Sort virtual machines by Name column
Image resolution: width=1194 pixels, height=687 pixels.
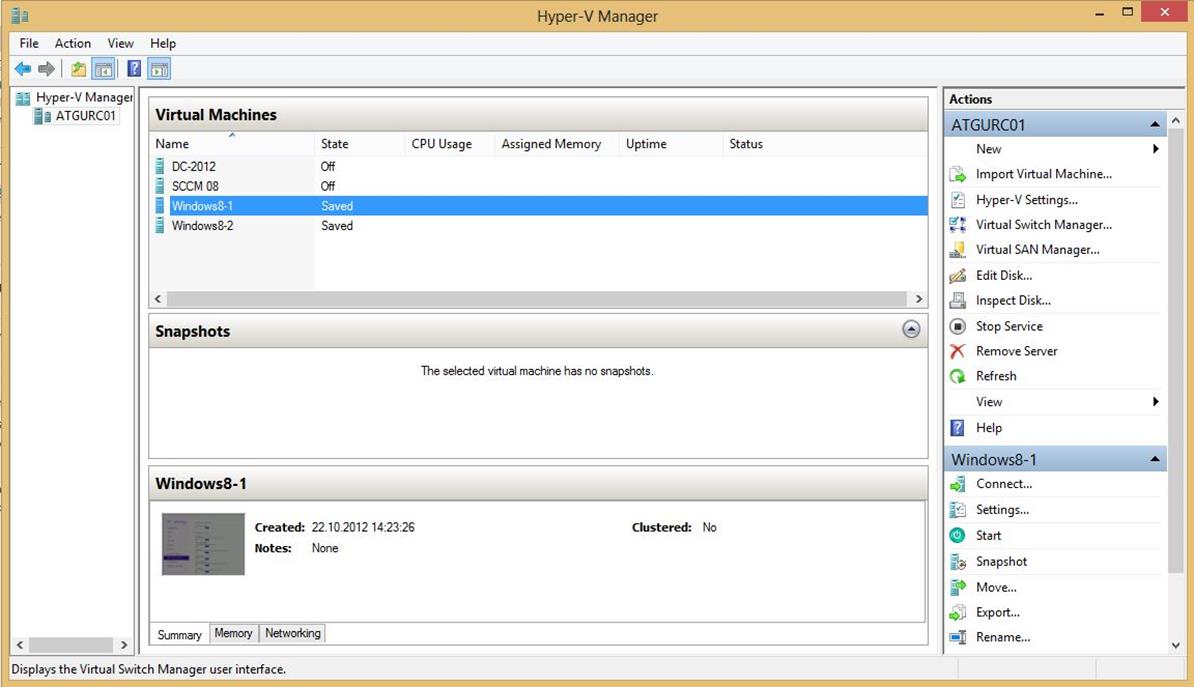(231, 144)
